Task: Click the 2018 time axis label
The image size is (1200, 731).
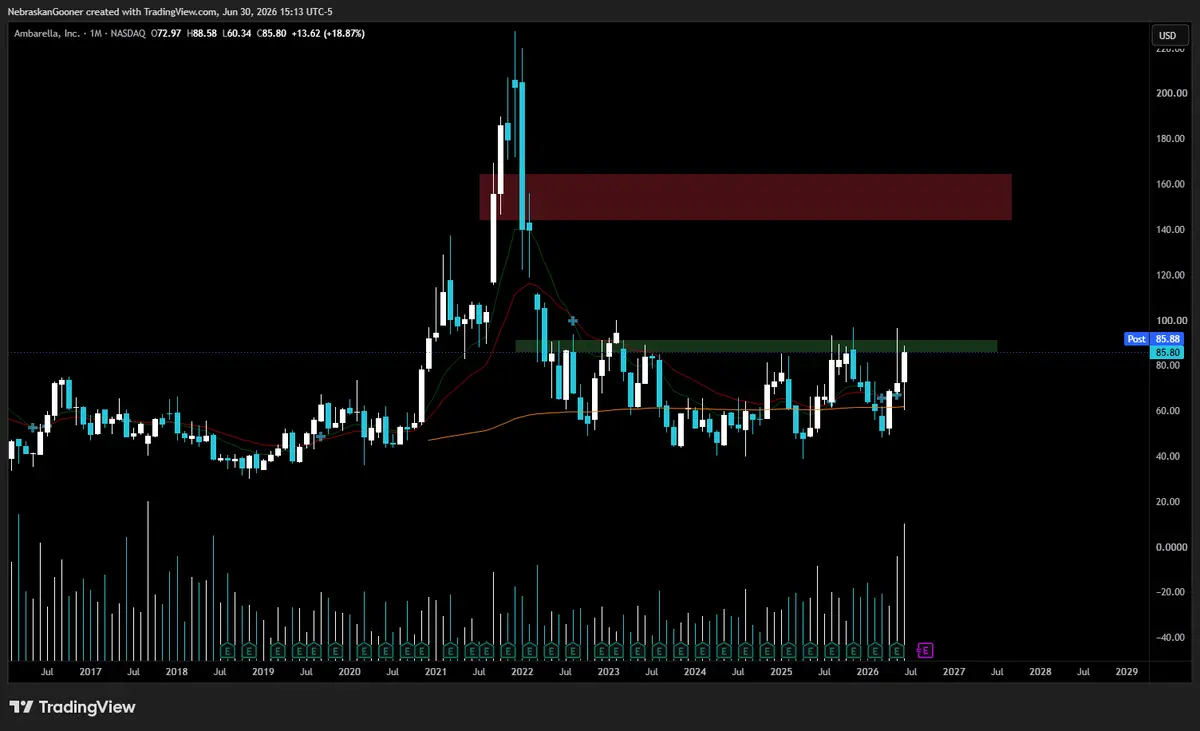Action: tap(176, 673)
